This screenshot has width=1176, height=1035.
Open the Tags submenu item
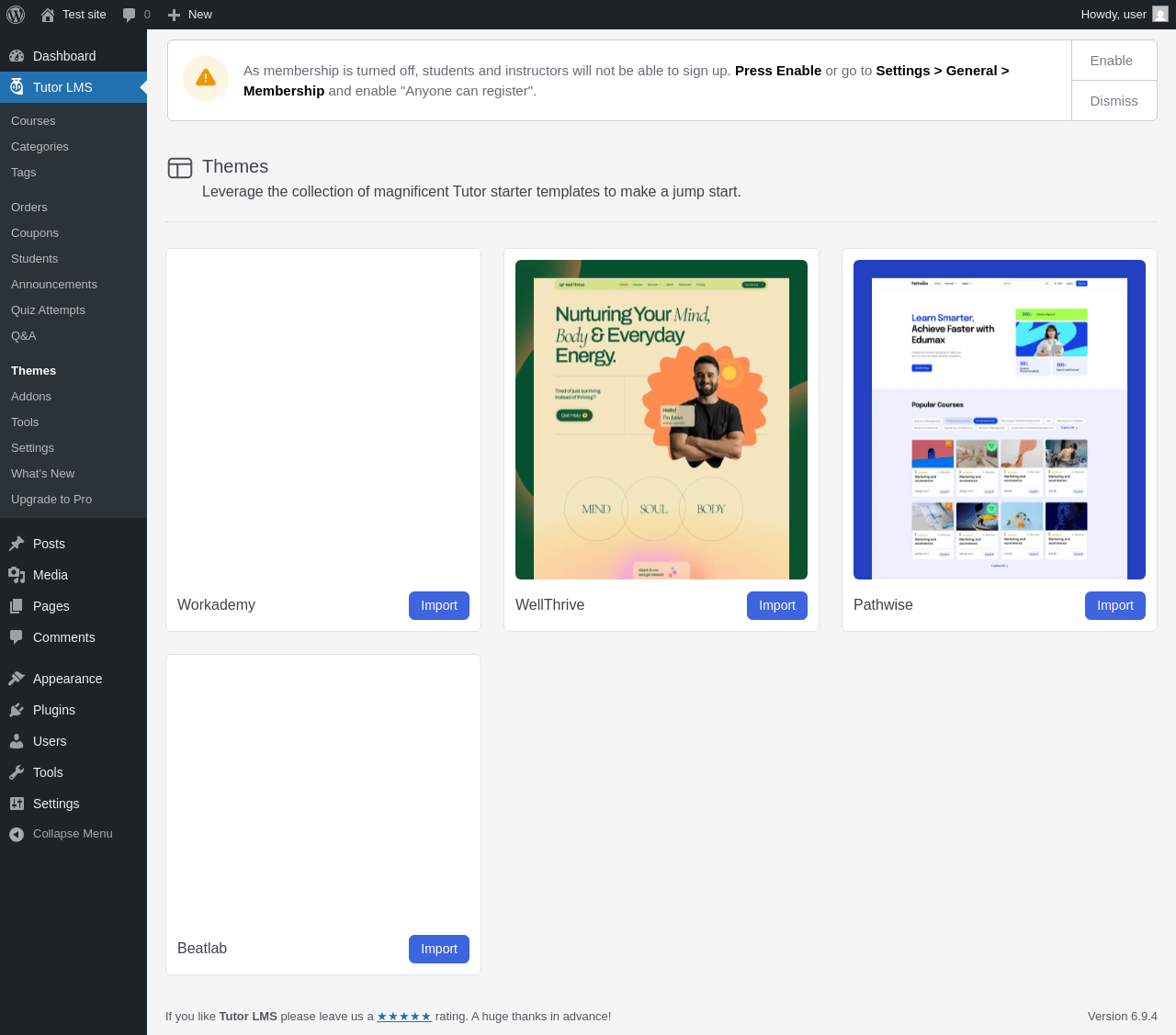(x=24, y=173)
